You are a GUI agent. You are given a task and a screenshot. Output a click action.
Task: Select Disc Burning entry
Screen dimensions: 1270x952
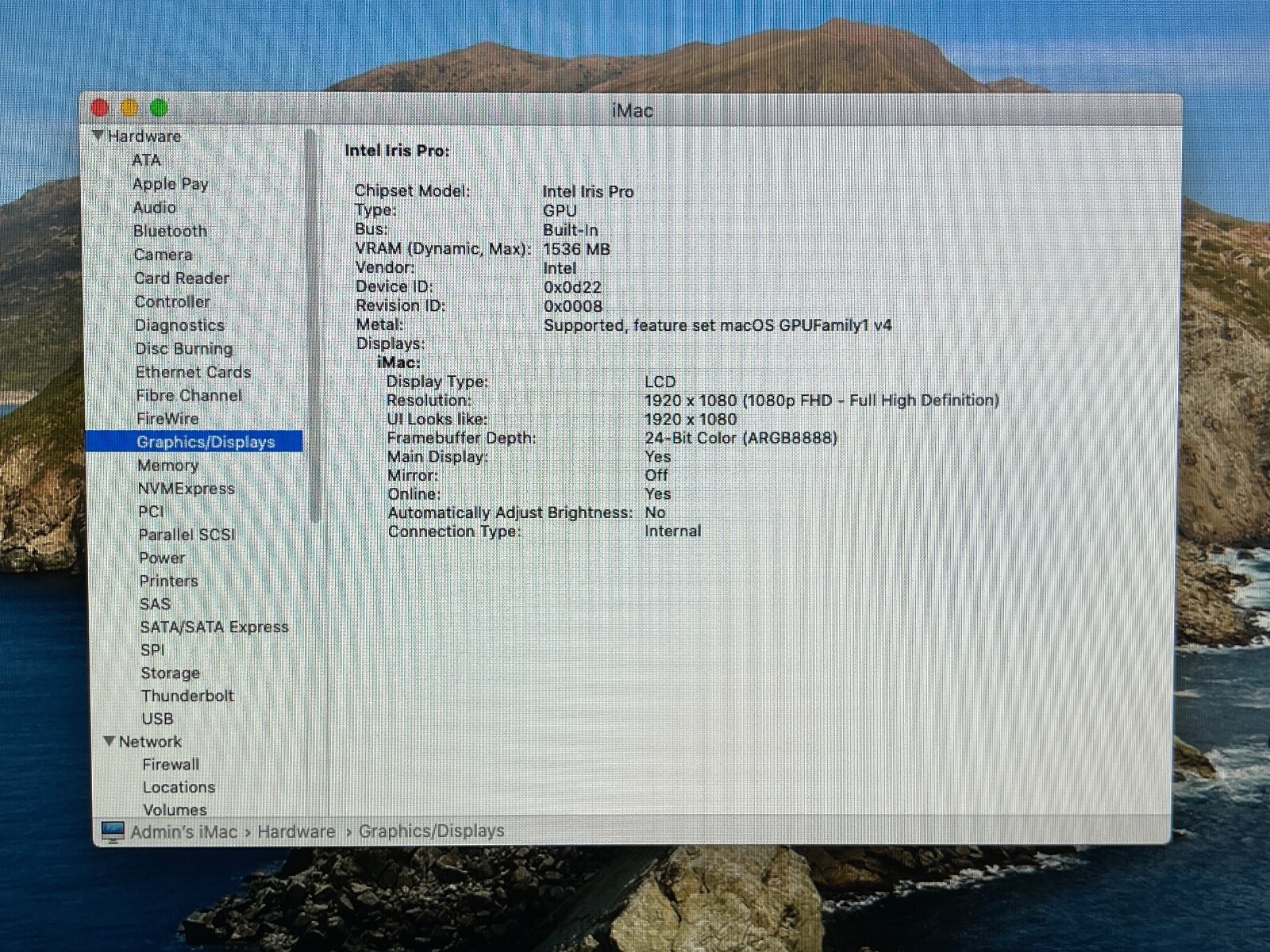point(183,348)
